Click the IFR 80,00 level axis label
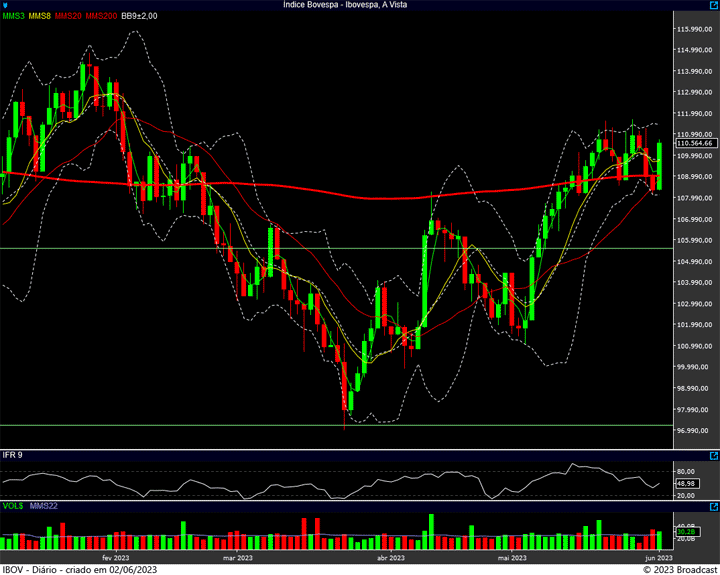Screen dimensions: 720x575 [685, 471]
